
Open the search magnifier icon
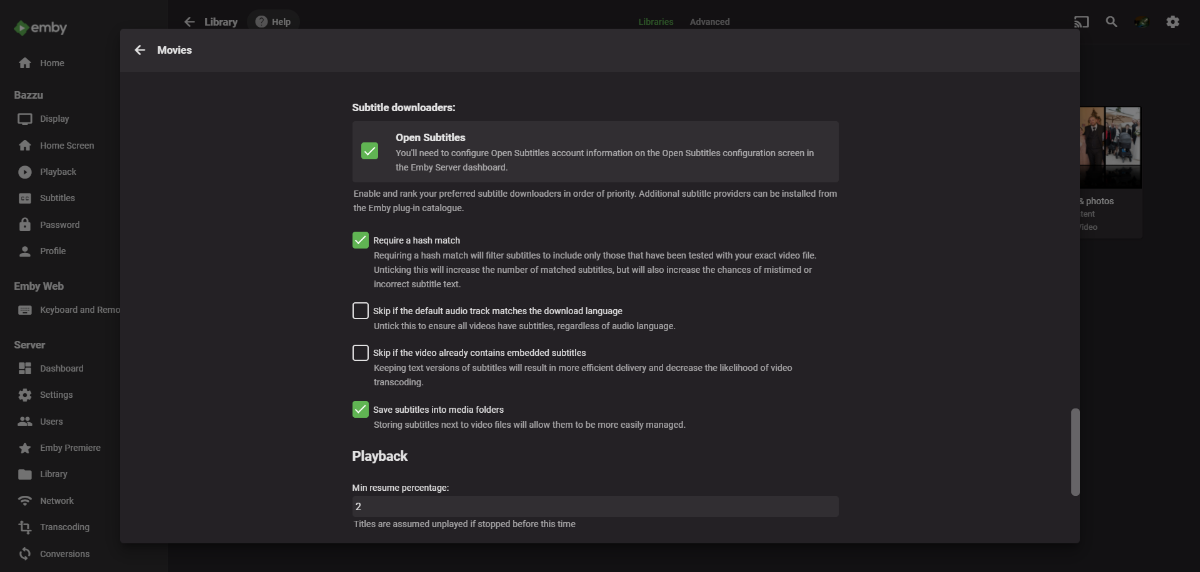pos(1111,22)
